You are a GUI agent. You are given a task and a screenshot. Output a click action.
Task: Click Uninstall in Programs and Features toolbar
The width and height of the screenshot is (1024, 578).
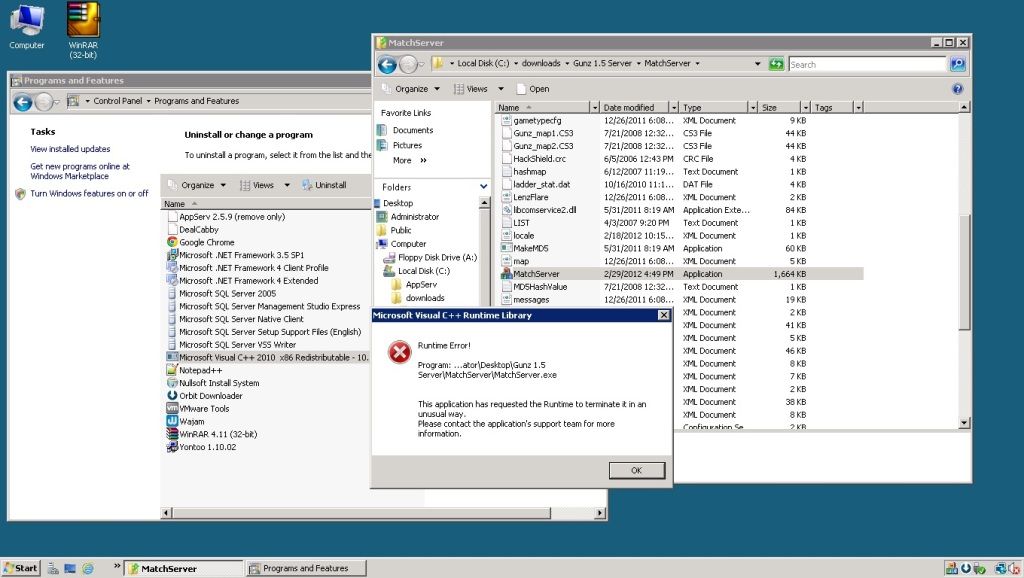323,185
